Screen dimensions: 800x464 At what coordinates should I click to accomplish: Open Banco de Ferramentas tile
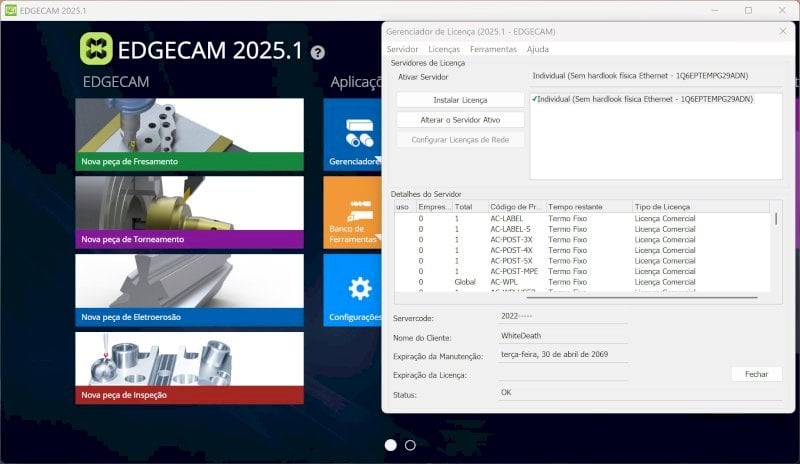click(x=353, y=212)
